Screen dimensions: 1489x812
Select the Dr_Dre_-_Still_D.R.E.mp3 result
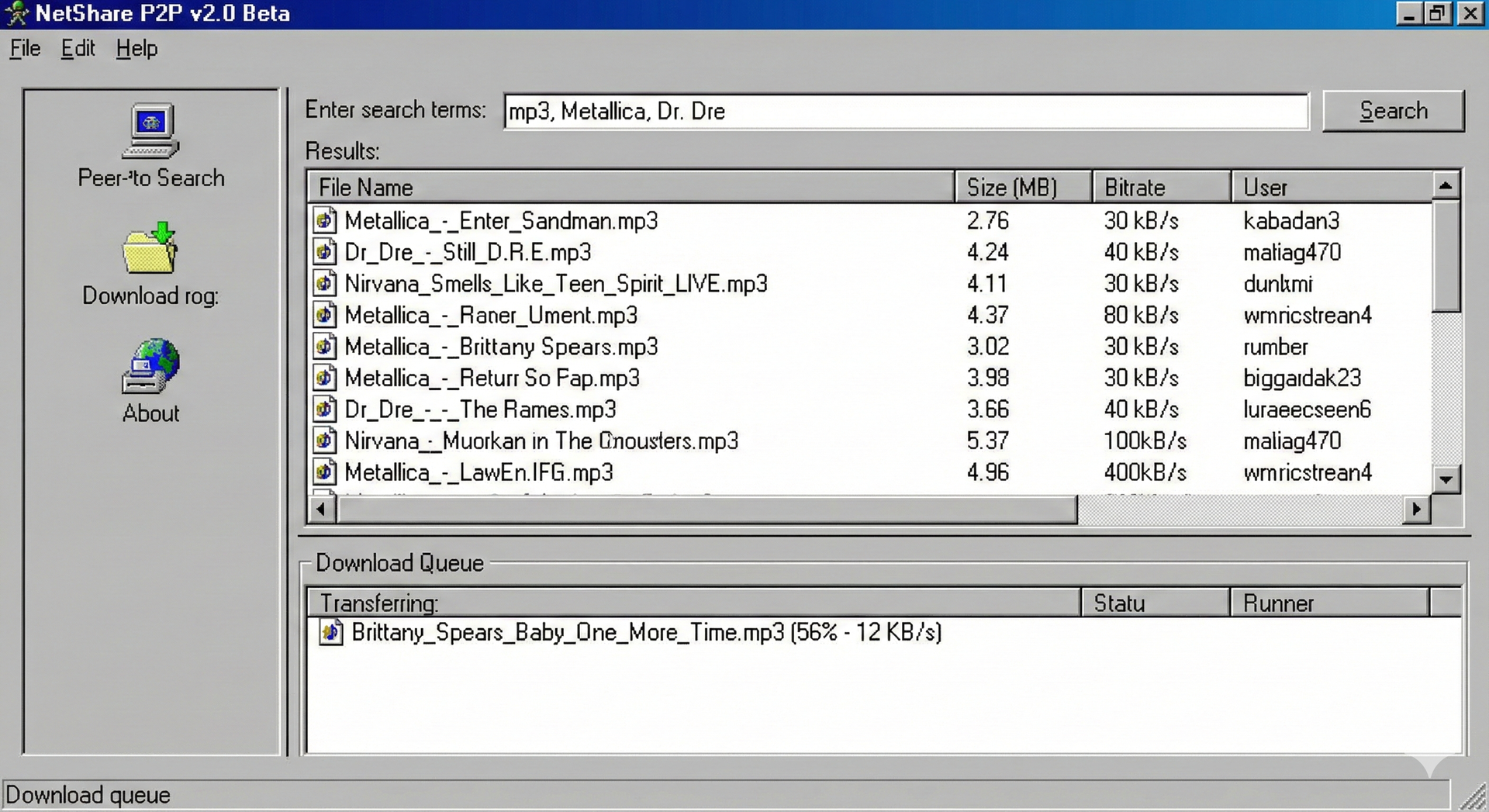click(x=869, y=252)
